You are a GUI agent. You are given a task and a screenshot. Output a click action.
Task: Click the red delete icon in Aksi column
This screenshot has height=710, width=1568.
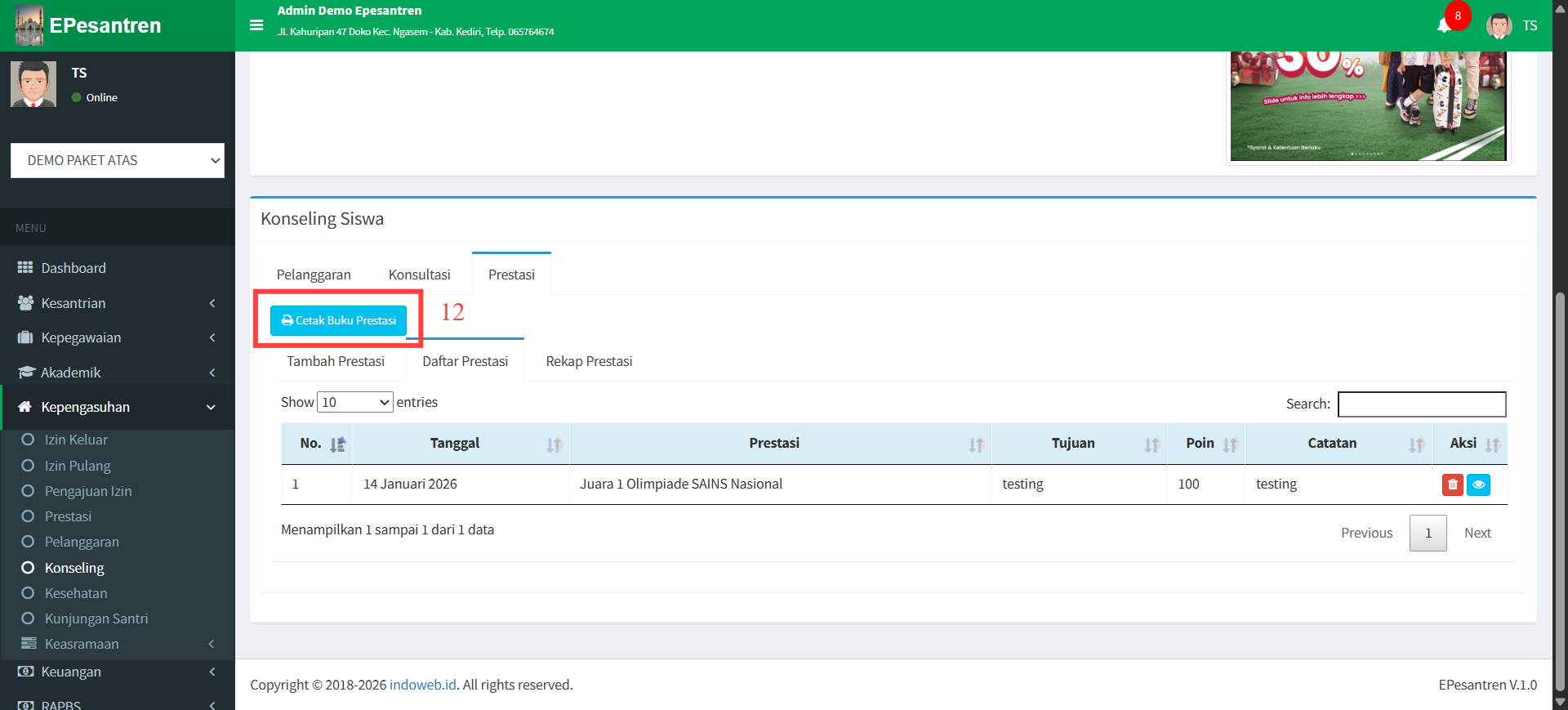click(1452, 484)
